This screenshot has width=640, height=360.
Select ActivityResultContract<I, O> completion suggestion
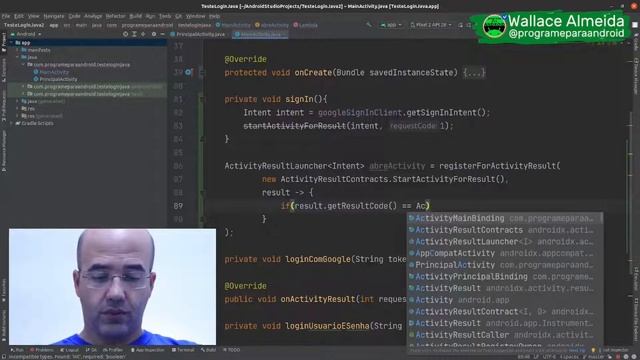tap(505, 312)
